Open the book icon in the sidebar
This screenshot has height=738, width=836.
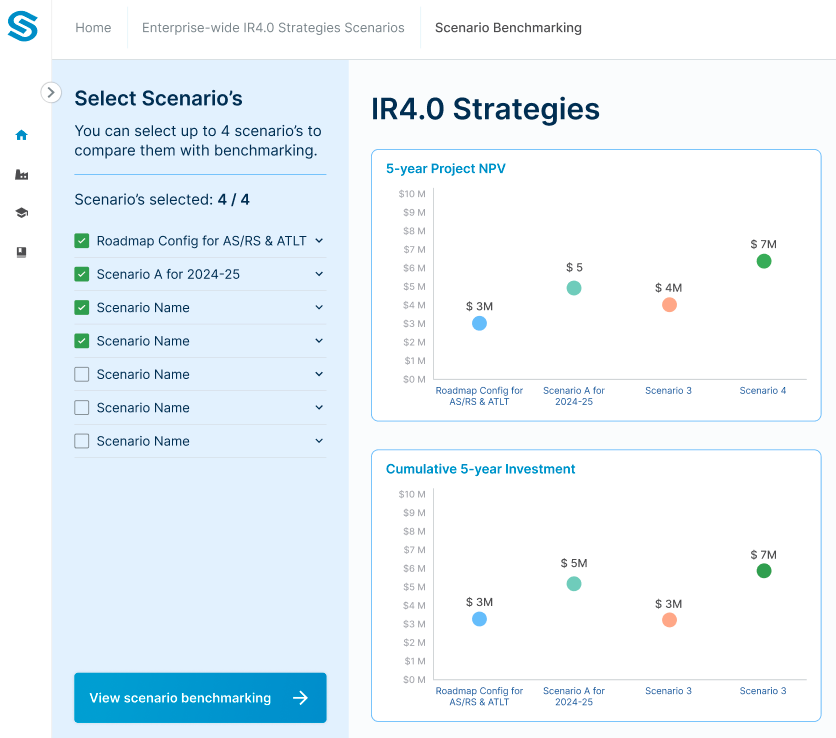click(22, 252)
